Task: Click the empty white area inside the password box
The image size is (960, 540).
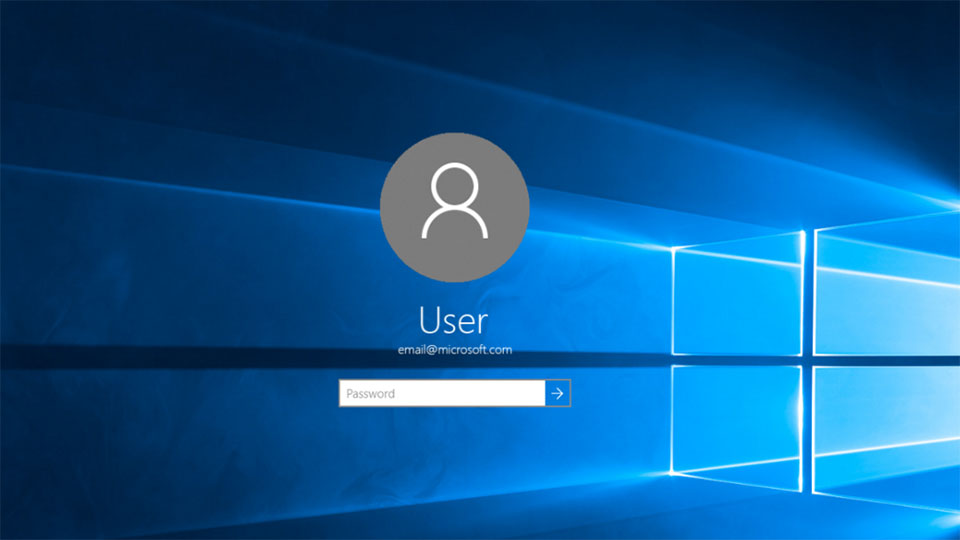Action: (x=470, y=393)
